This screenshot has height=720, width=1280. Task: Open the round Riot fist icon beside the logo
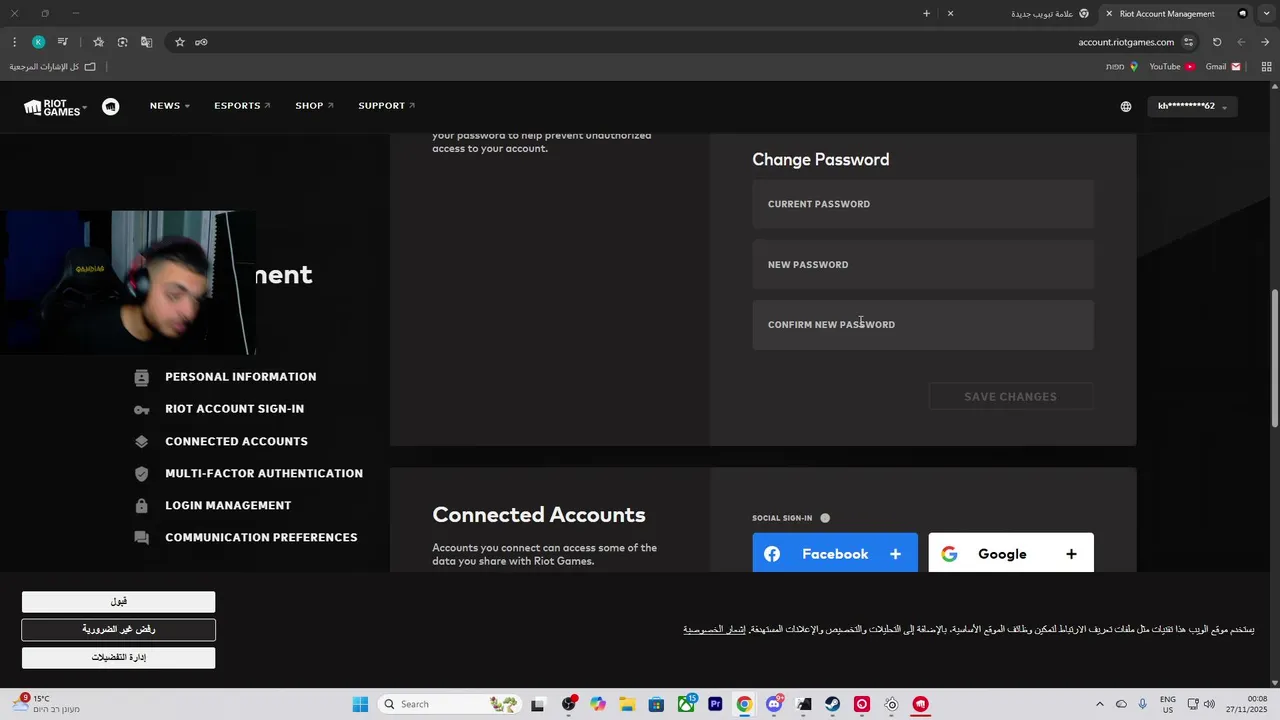111,106
